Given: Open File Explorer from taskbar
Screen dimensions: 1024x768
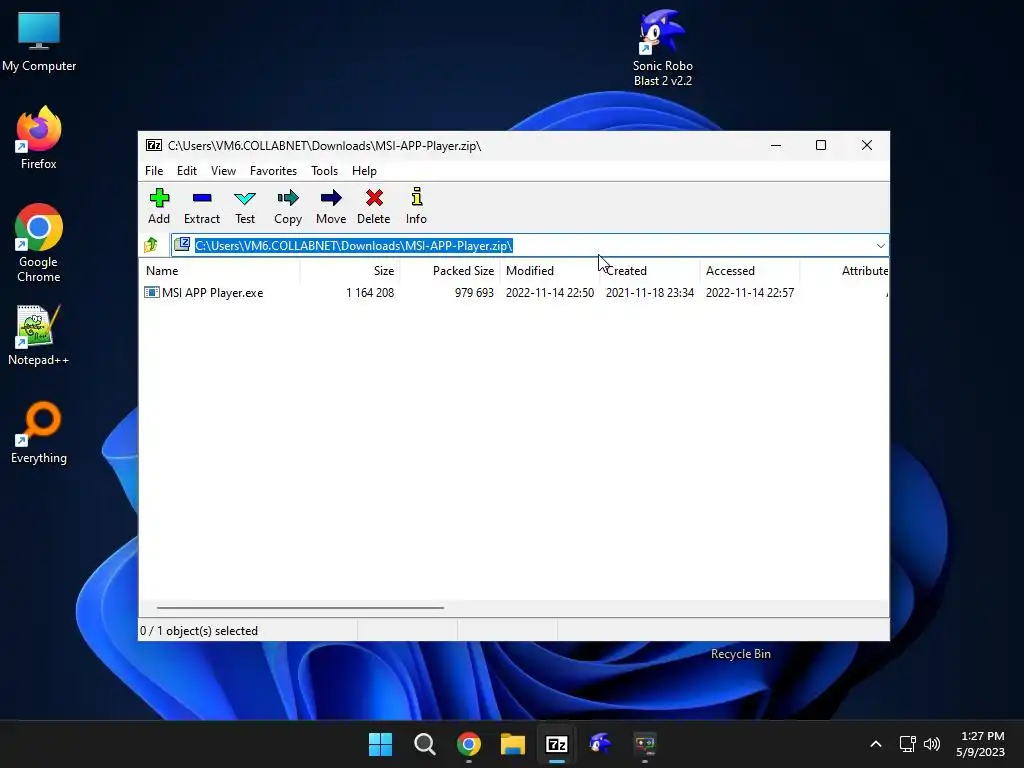Looking at the screenshot, I should pyautogui.click(x=513, y=744).
